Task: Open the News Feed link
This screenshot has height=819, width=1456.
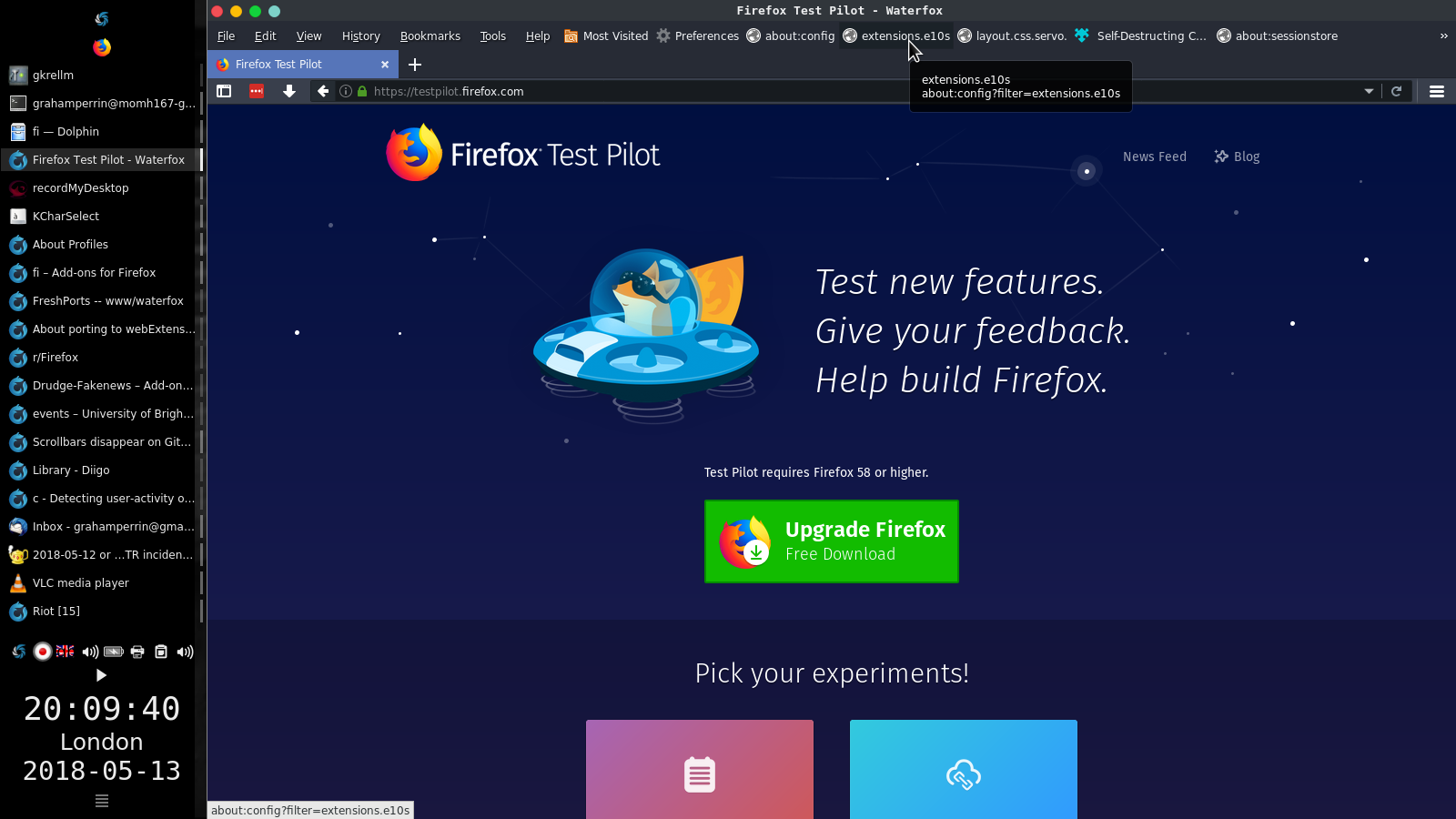Action: [1154, 156]
